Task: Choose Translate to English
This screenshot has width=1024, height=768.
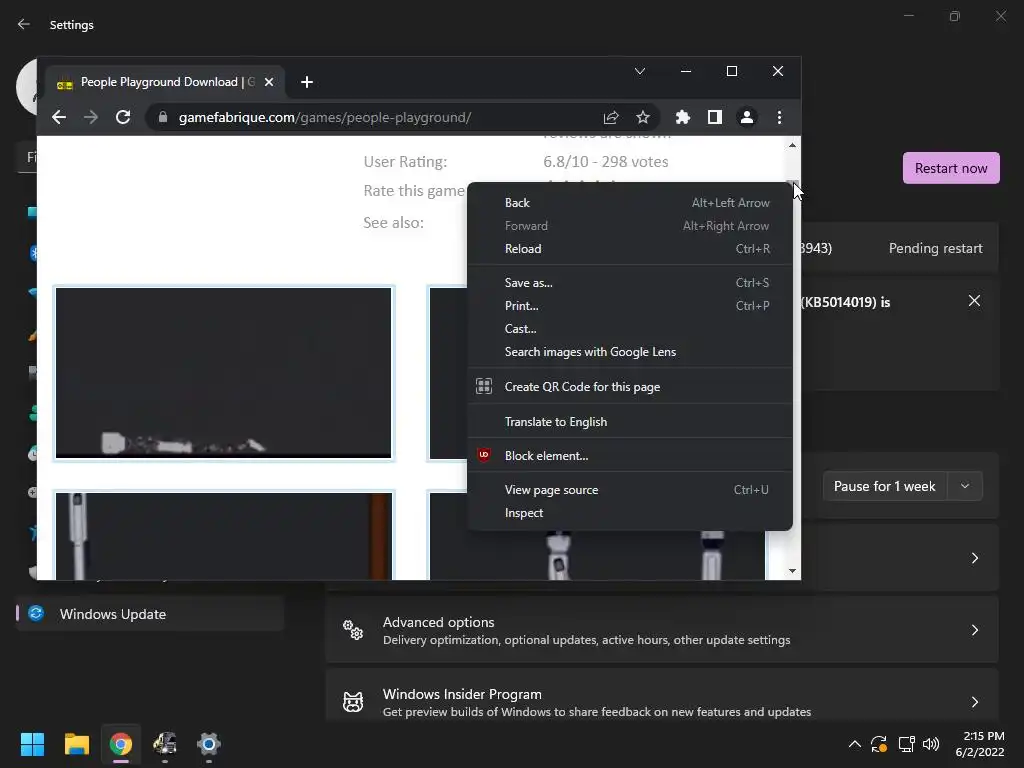Action: (x=630, y=422)
